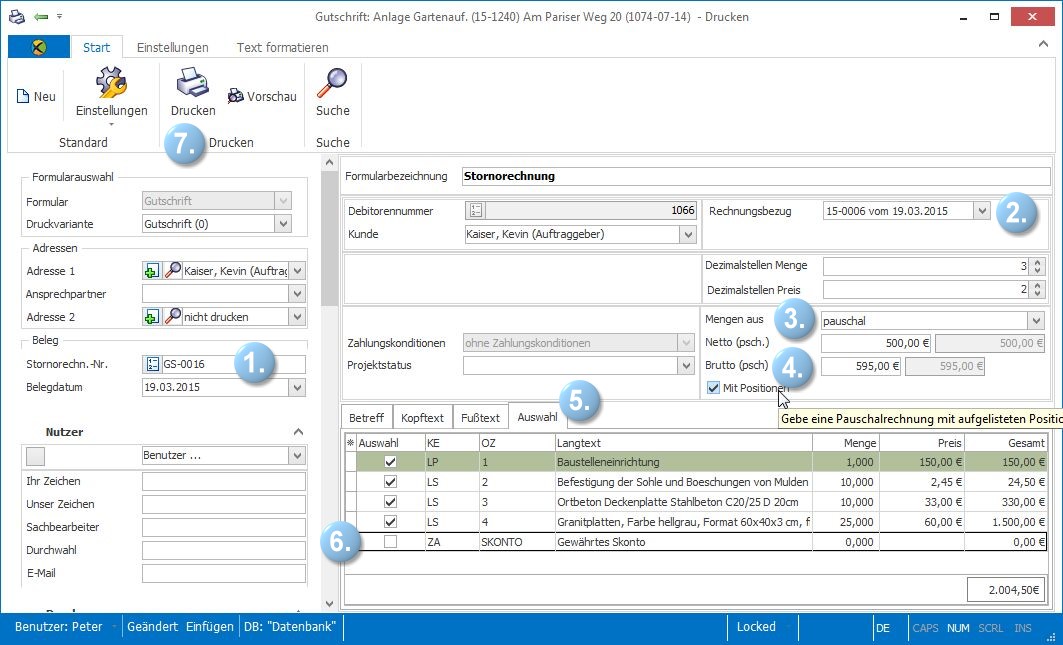Open the Belegdatum date dropdown
Screen dimensions: 1063x645
(297, 387)
